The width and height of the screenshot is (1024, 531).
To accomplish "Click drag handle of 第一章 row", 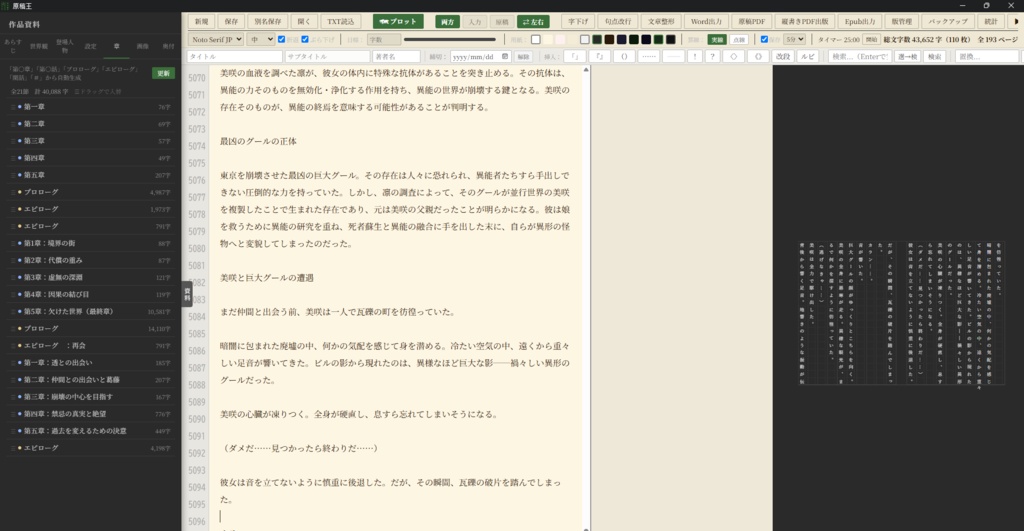I will [12, 106].
